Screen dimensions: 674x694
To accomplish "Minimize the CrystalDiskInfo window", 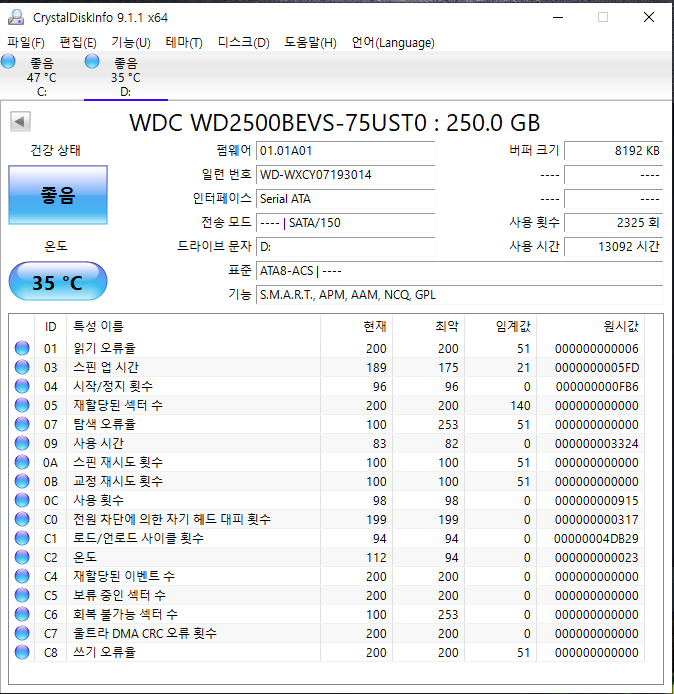I will 558,17.
